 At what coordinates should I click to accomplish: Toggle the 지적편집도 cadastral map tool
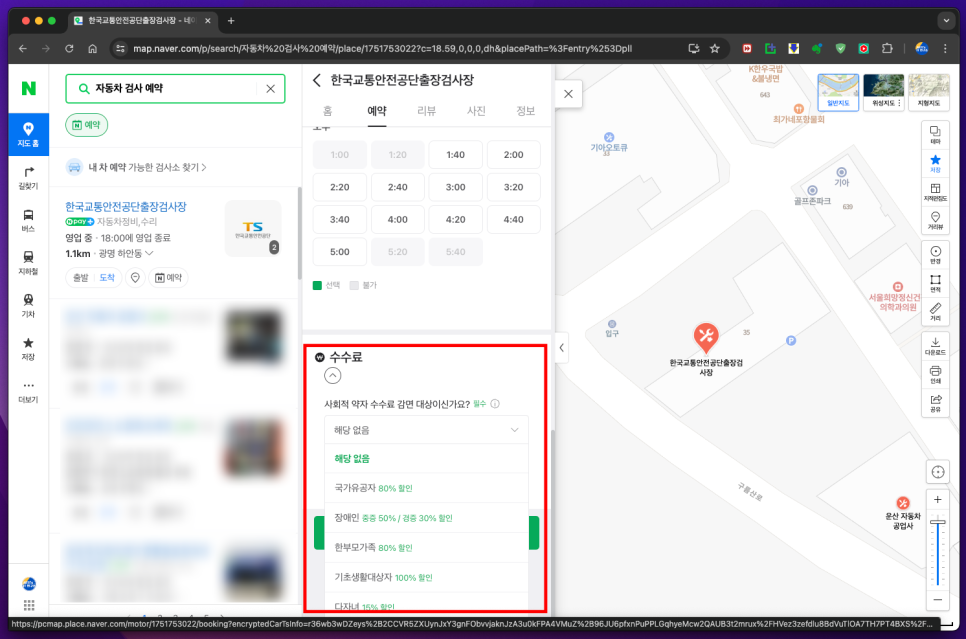click(x=935, y=192)
